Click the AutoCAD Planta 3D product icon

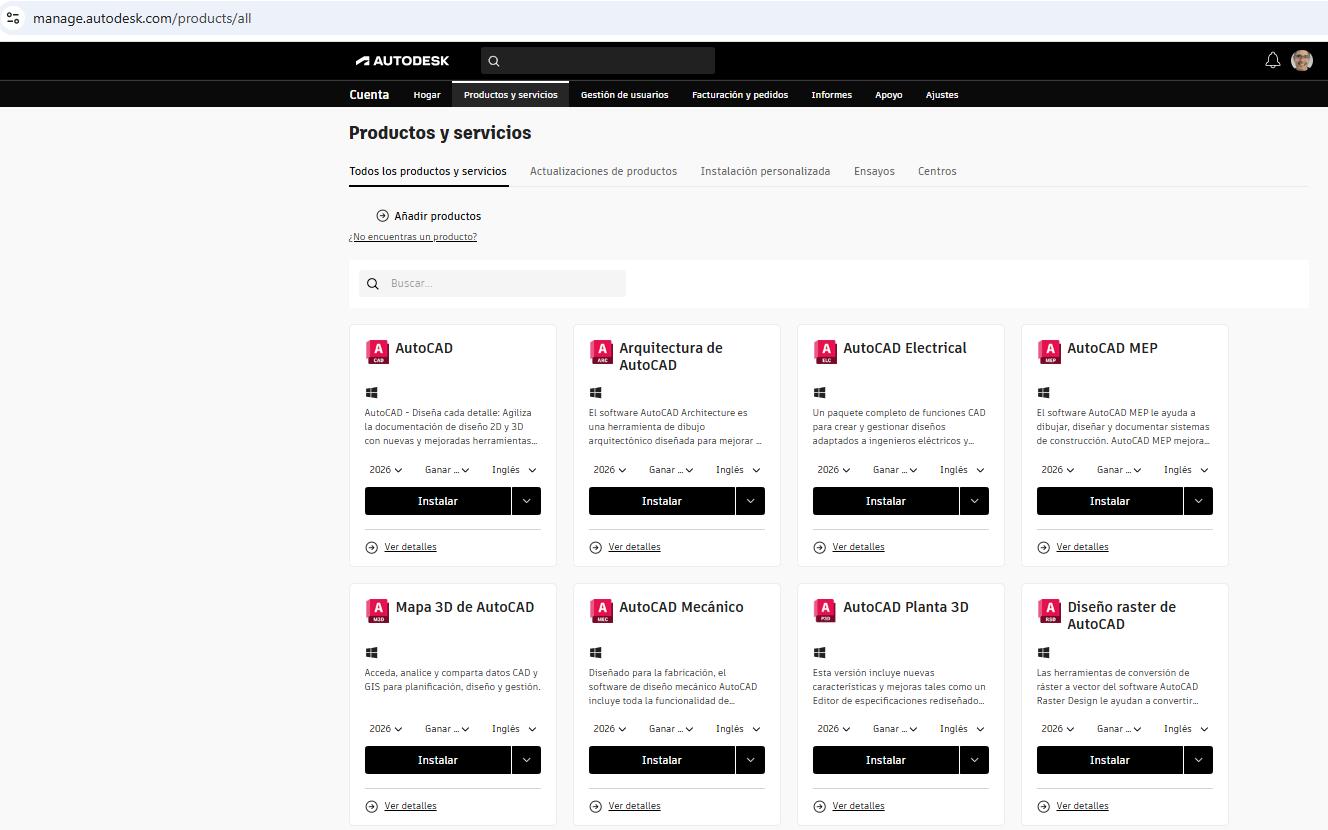point(825,610)
